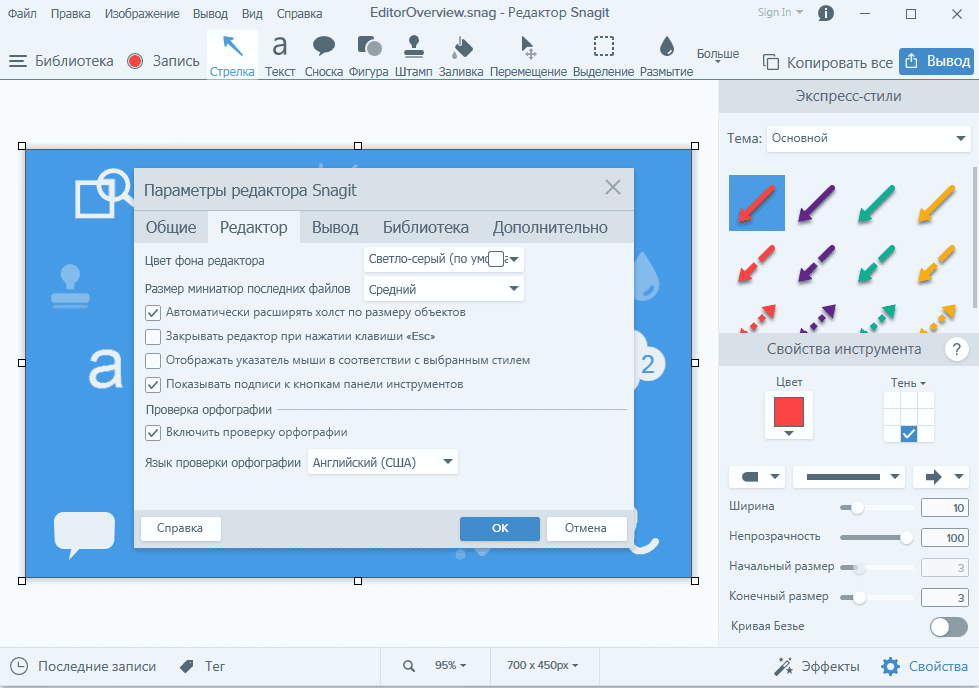Open the Справка menu in menu bar
Viewport: 979px width, 688px height.
pyautogui.click(x=299, y=13)
